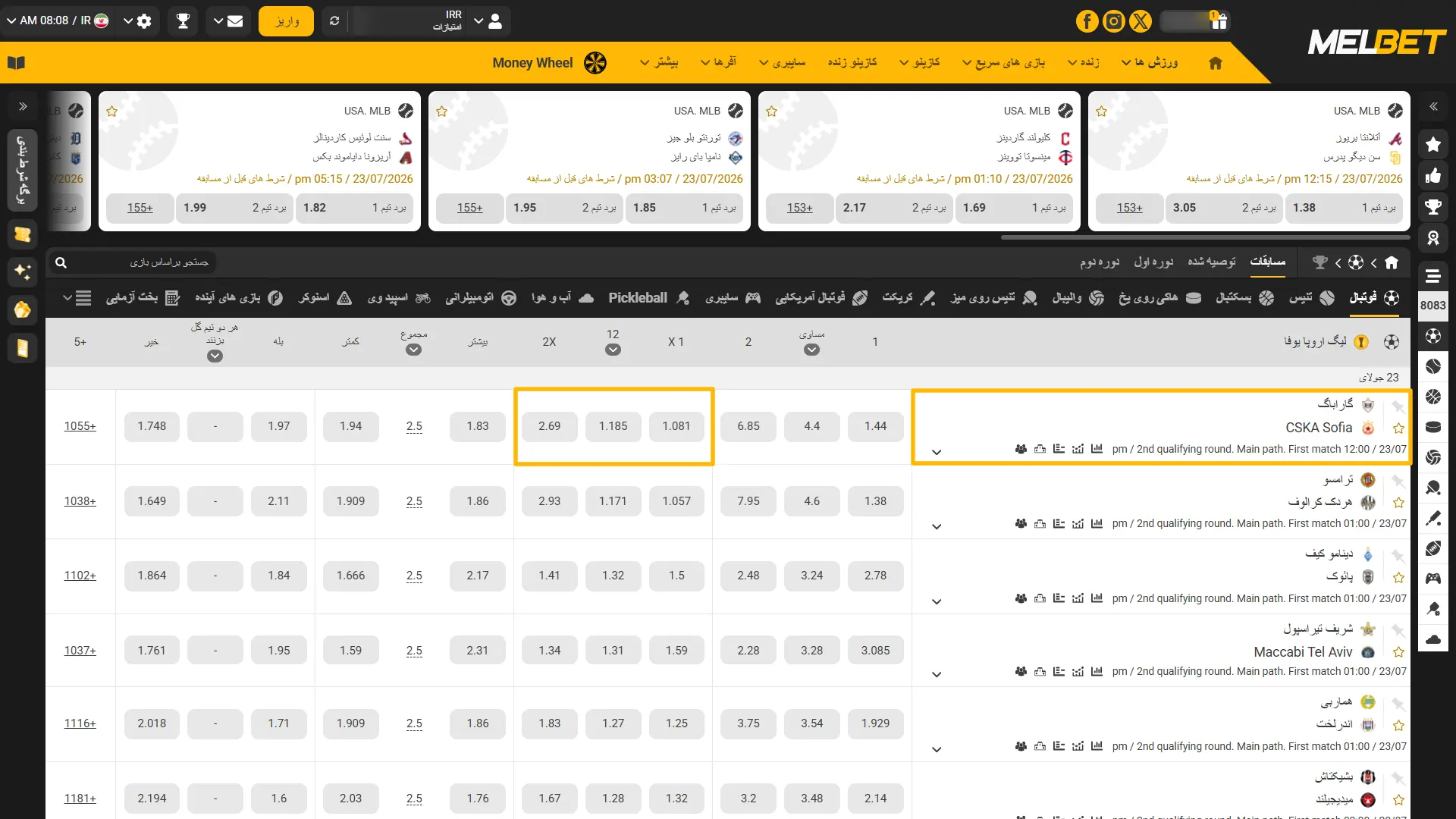Star the گاراباگ vs CSKA Sofia match

(x=1399, y=428)
